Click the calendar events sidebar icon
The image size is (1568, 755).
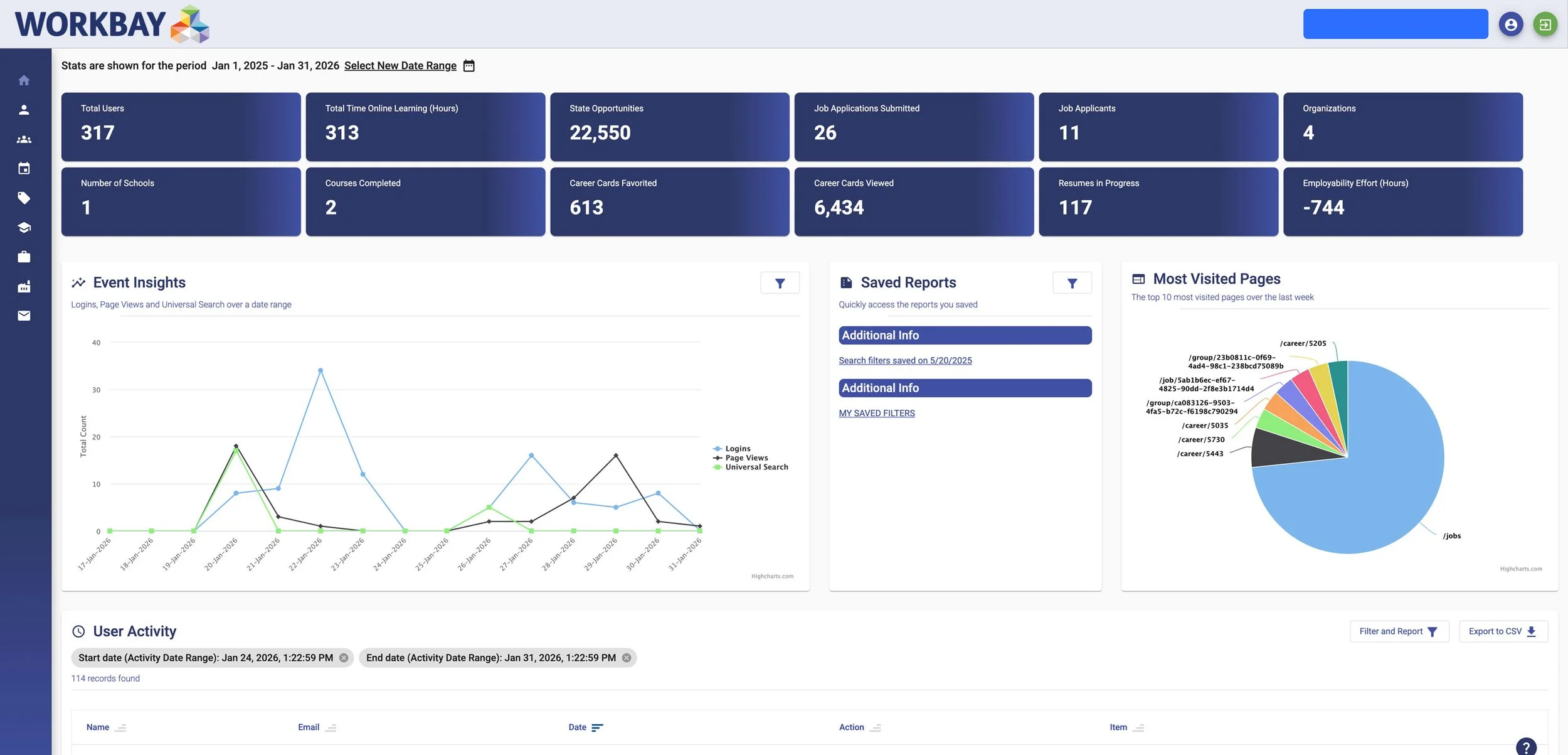click(24, 168)
